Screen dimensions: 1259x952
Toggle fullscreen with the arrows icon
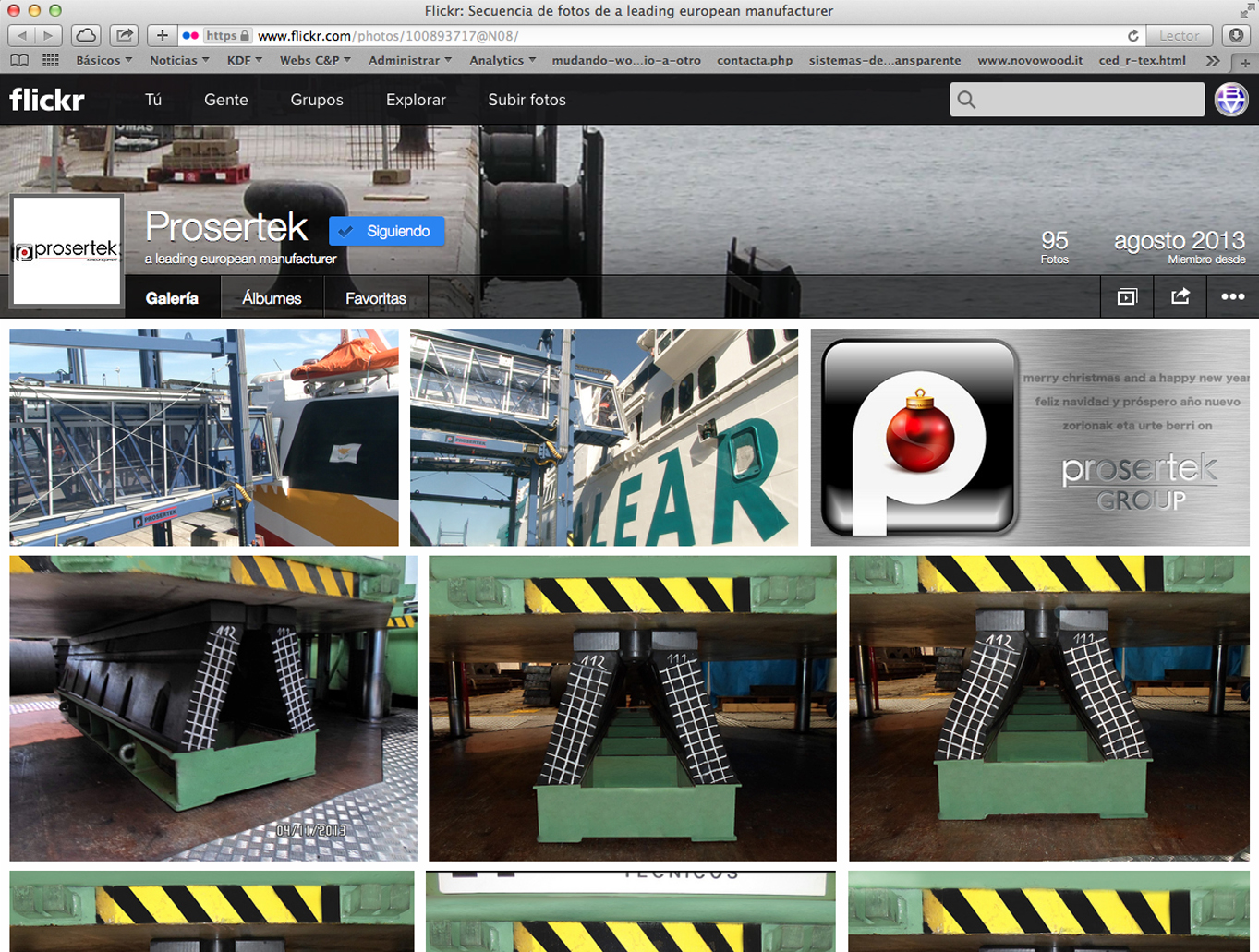coord(1247,10)
